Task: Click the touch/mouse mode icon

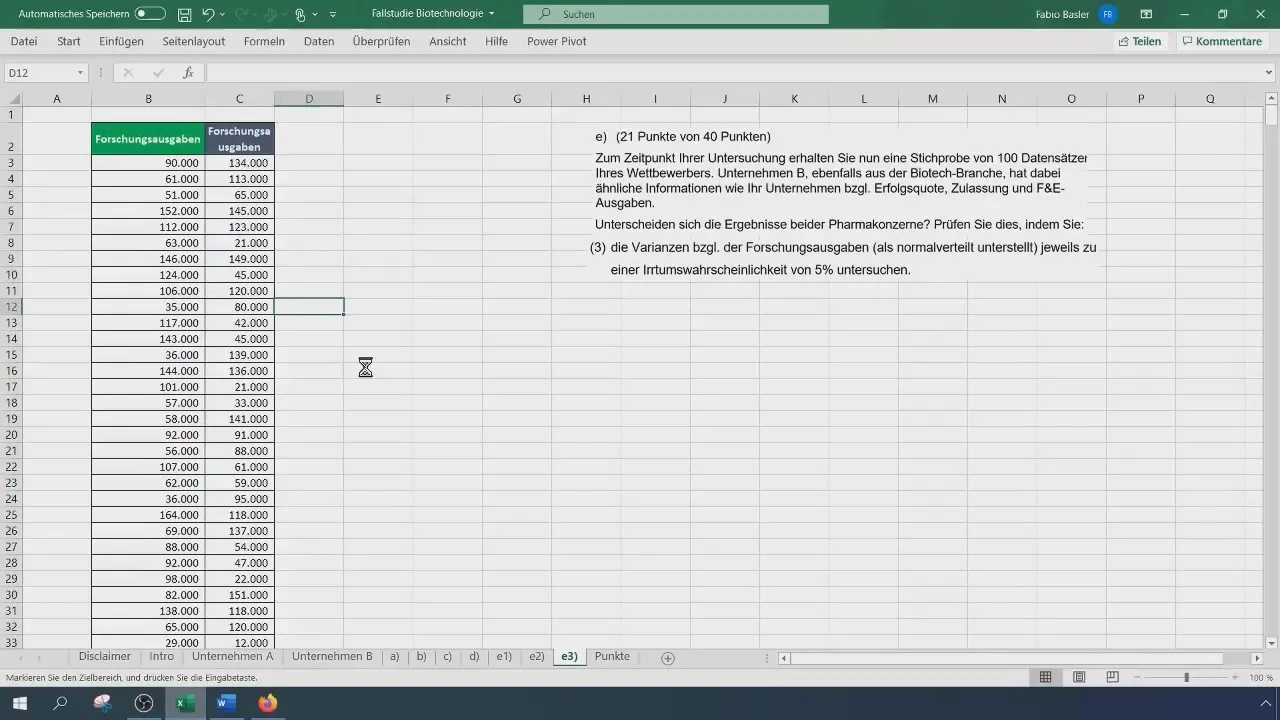Action: [x=300, y=14]
